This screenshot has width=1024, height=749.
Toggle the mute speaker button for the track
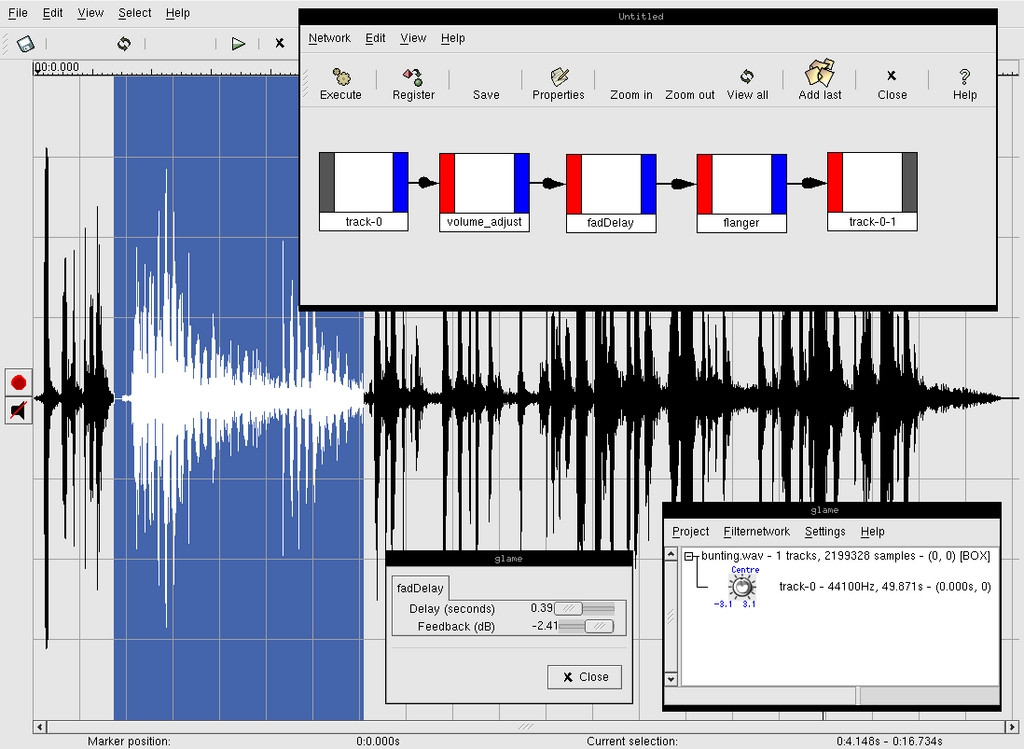pyautogui.click(x=18, y=410)
